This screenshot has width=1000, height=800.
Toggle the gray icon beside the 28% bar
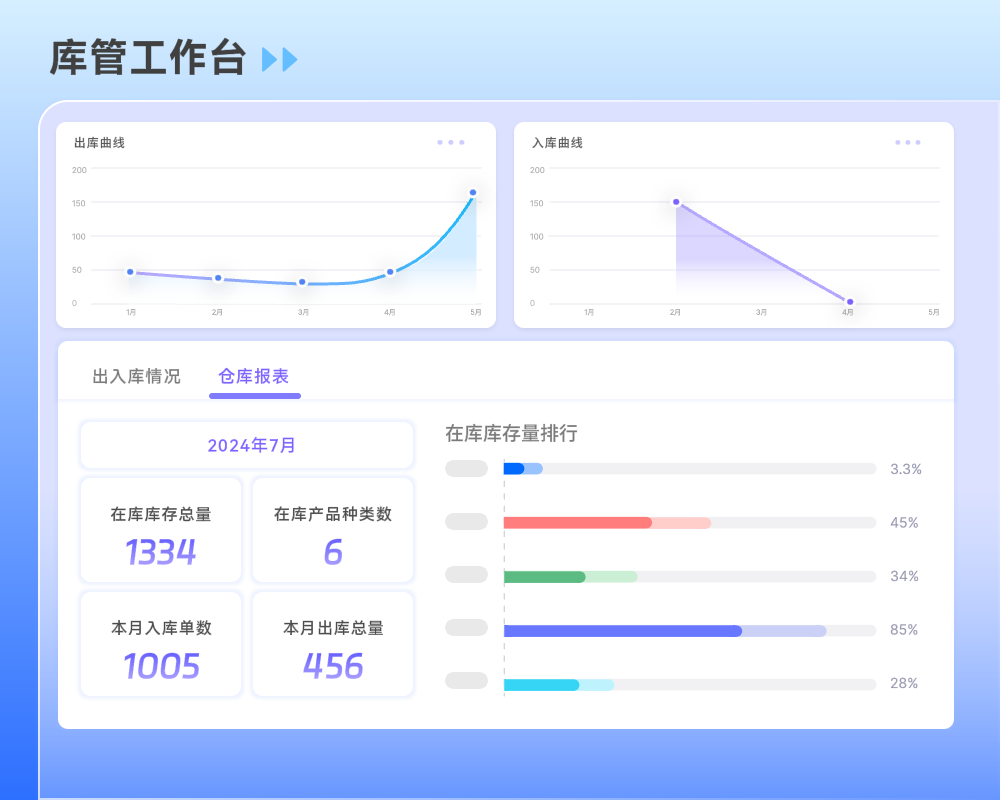466,683
